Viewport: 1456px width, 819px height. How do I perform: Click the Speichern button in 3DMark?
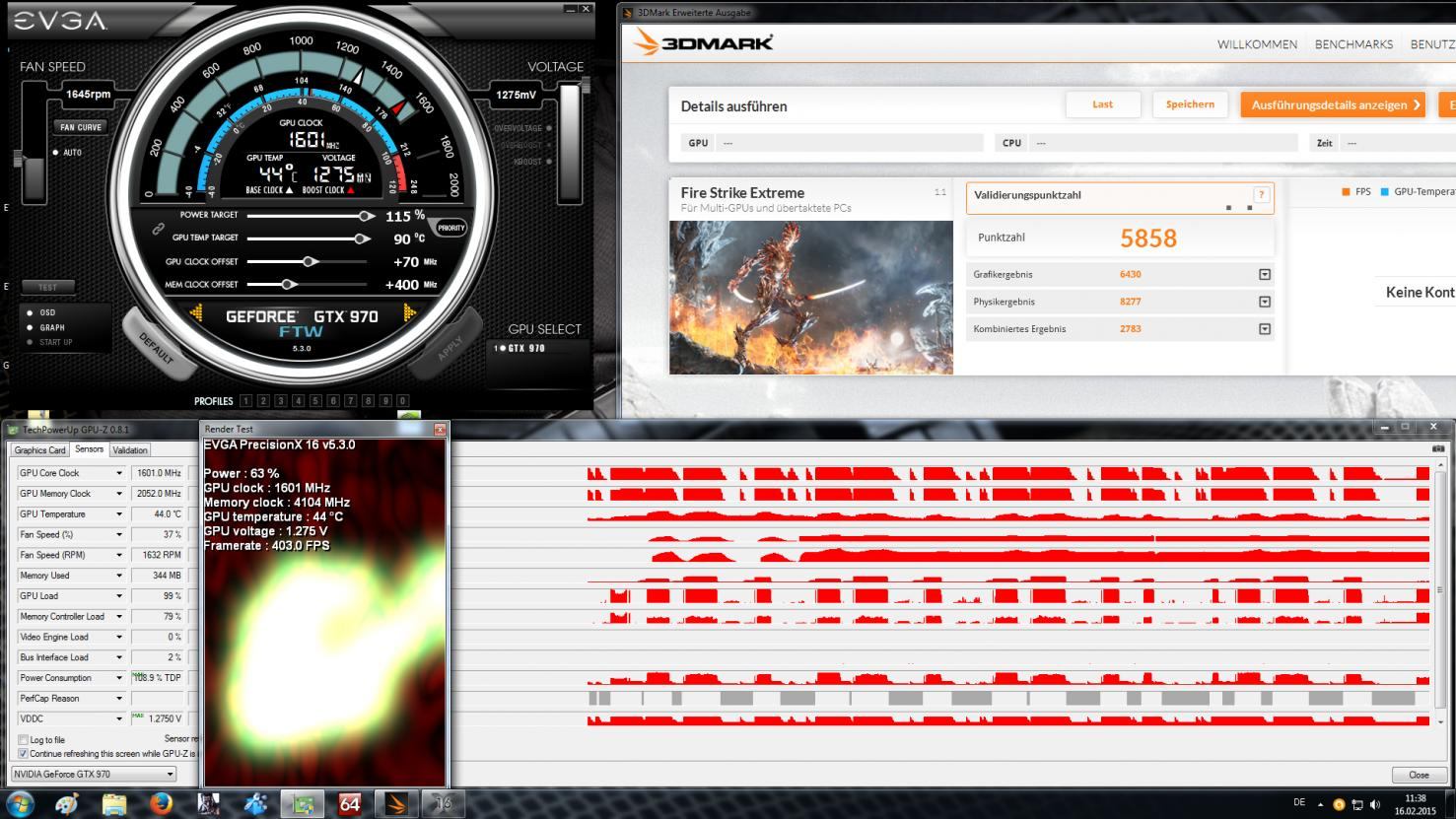1190,104
